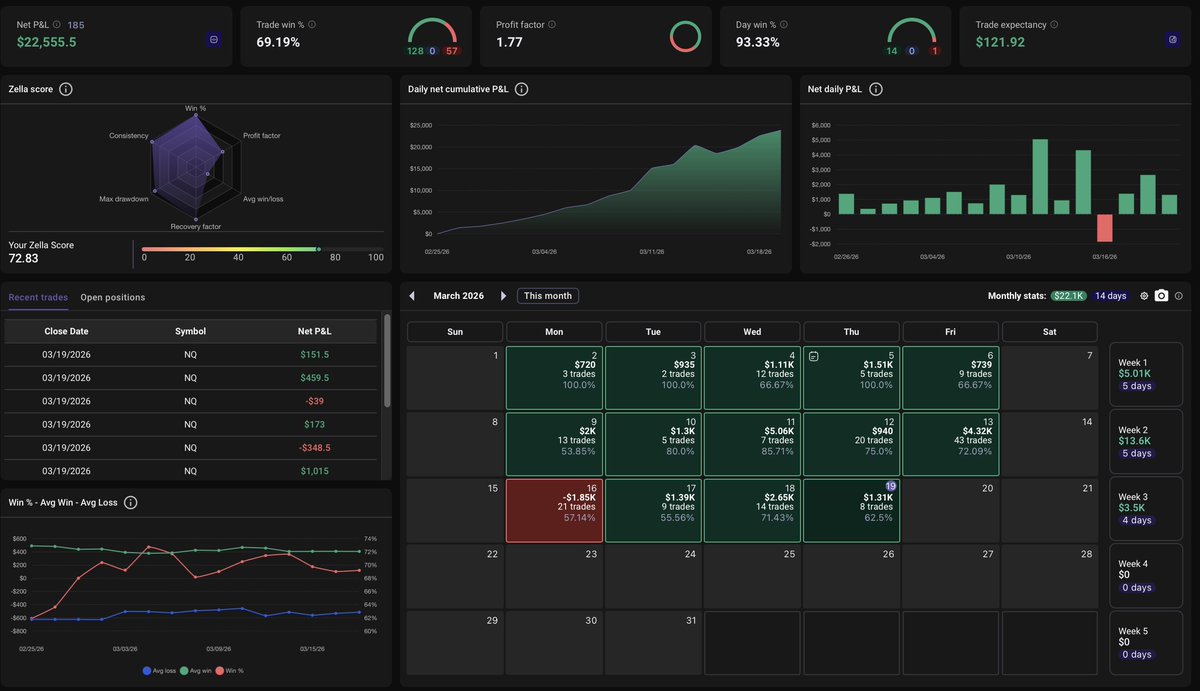Viewport: 1200px width, 691px height.
Task: Open Win % - Avg Win - Avg Loss info icon
Action: [131, 502]
